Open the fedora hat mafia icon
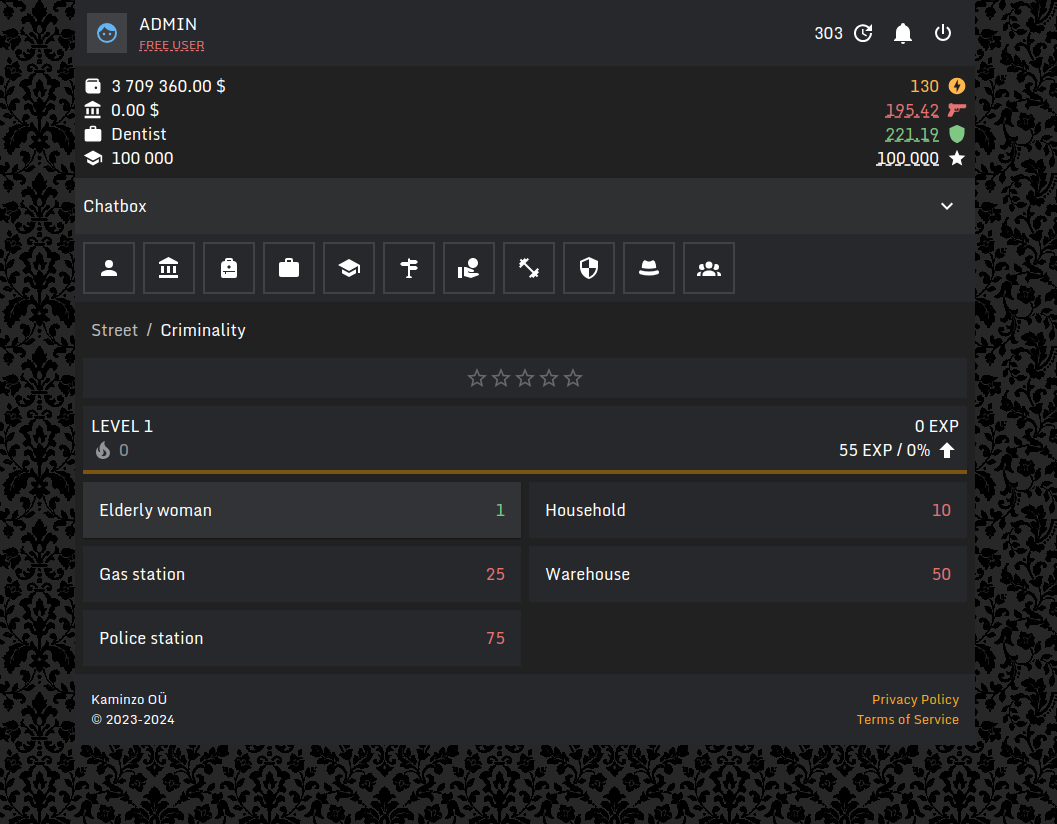 (649, 268)
